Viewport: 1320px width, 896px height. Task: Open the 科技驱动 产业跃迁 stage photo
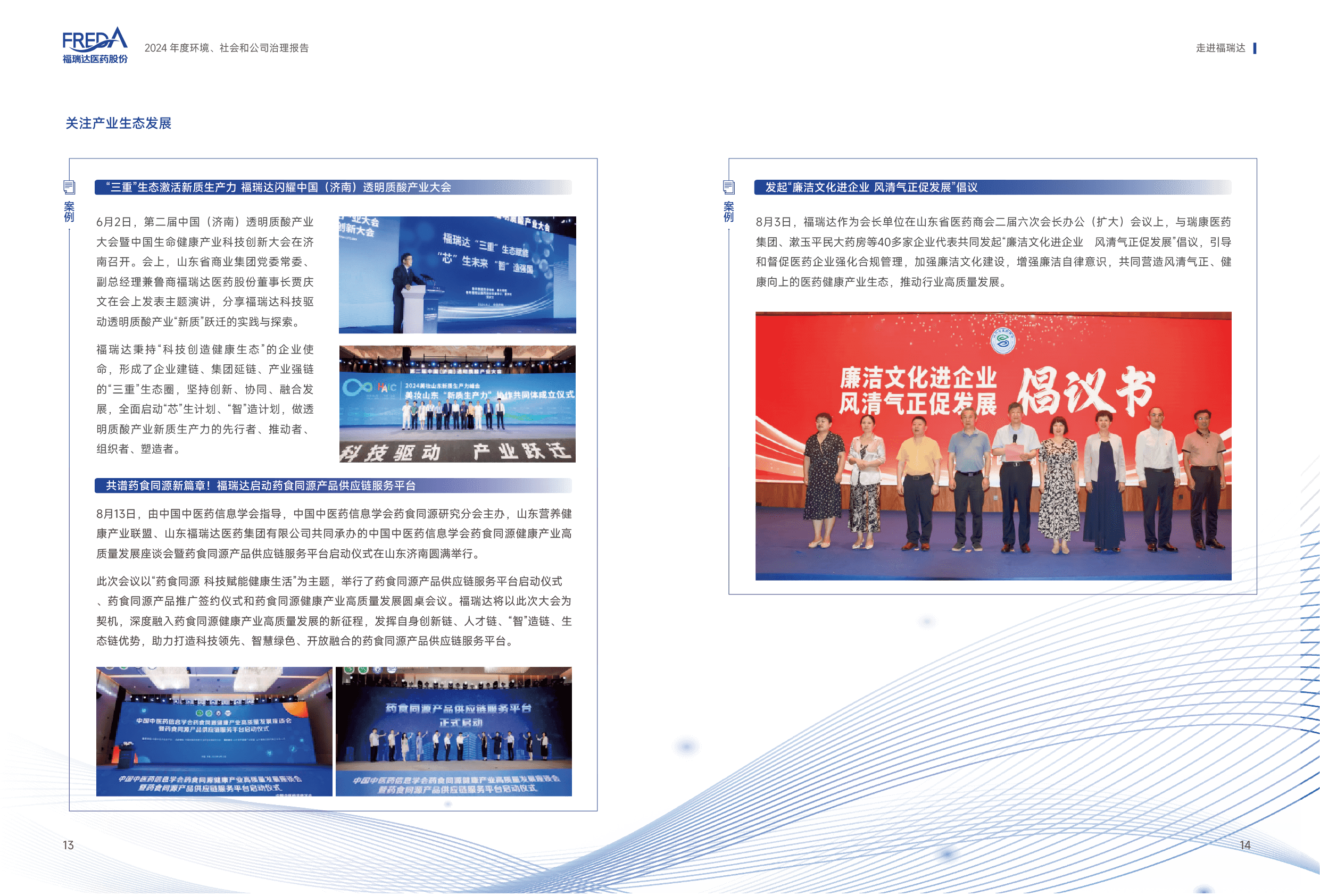click(x=457, y=404)
